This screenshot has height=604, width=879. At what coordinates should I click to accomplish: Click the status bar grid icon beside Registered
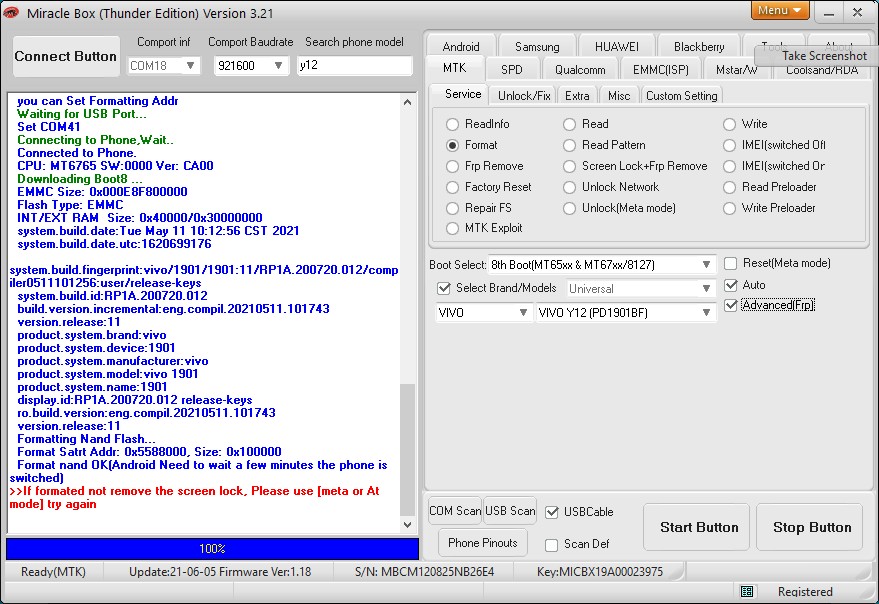tap(747, 591)
